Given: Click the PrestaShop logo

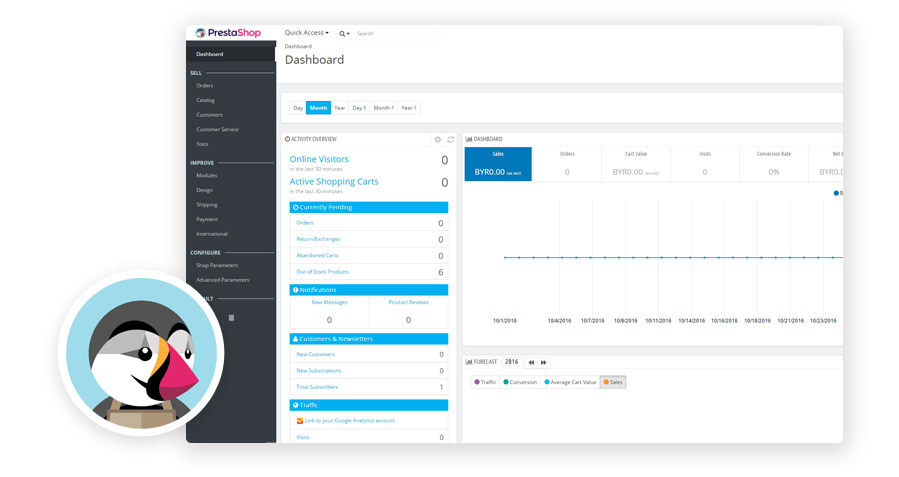Looking at the screenshot, I should point(228,33).
